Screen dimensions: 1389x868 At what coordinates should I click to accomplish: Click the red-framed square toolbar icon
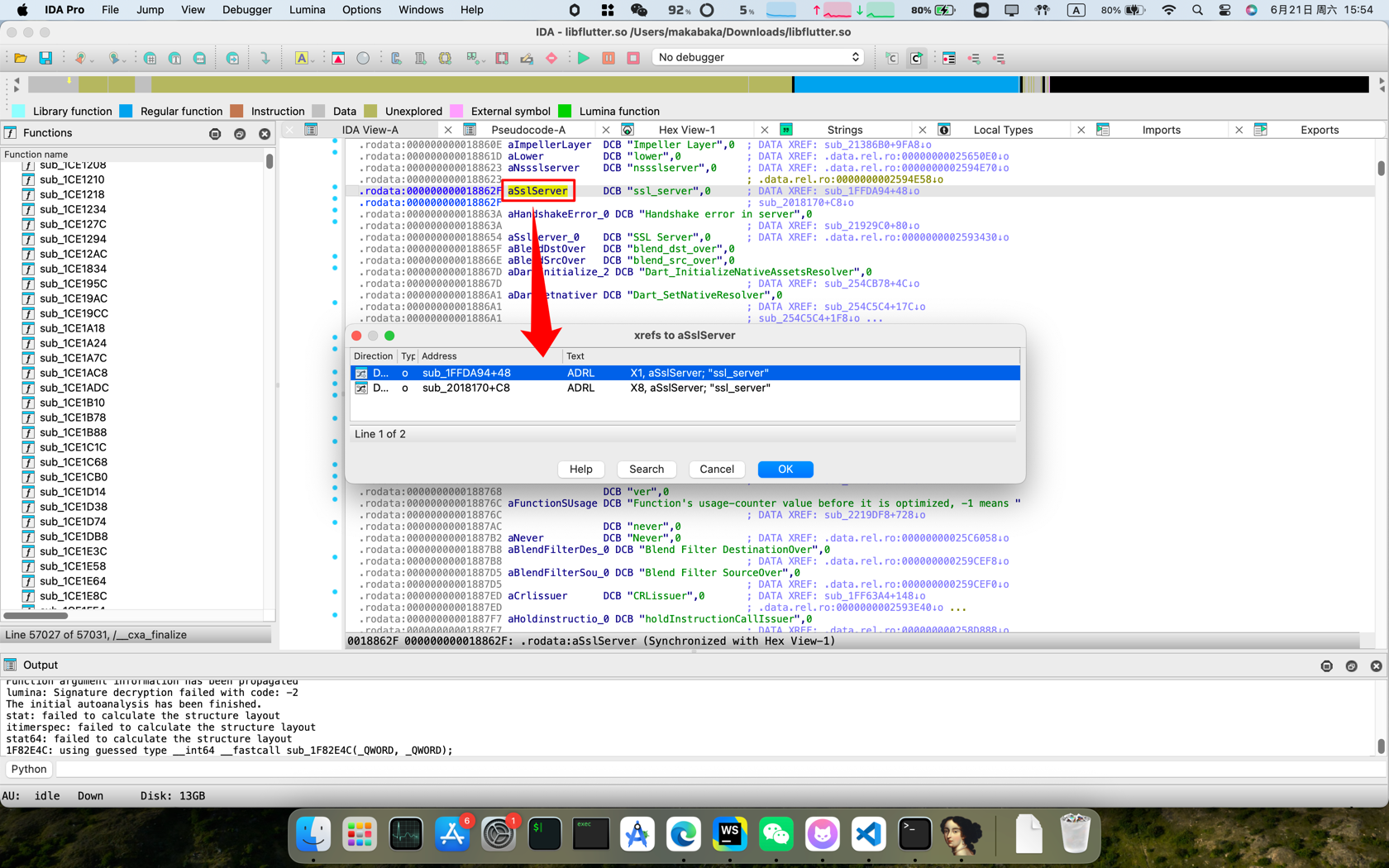tap(502, 58)
